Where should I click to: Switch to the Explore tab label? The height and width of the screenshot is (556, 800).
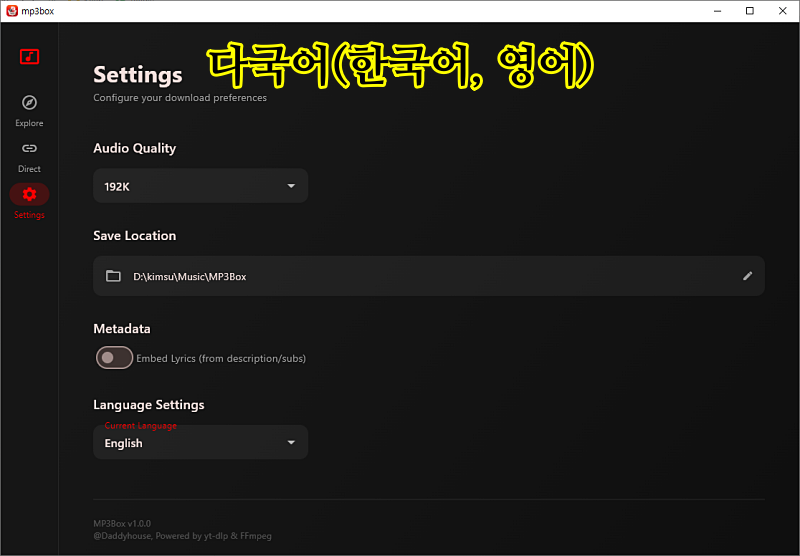pos(29,123)
